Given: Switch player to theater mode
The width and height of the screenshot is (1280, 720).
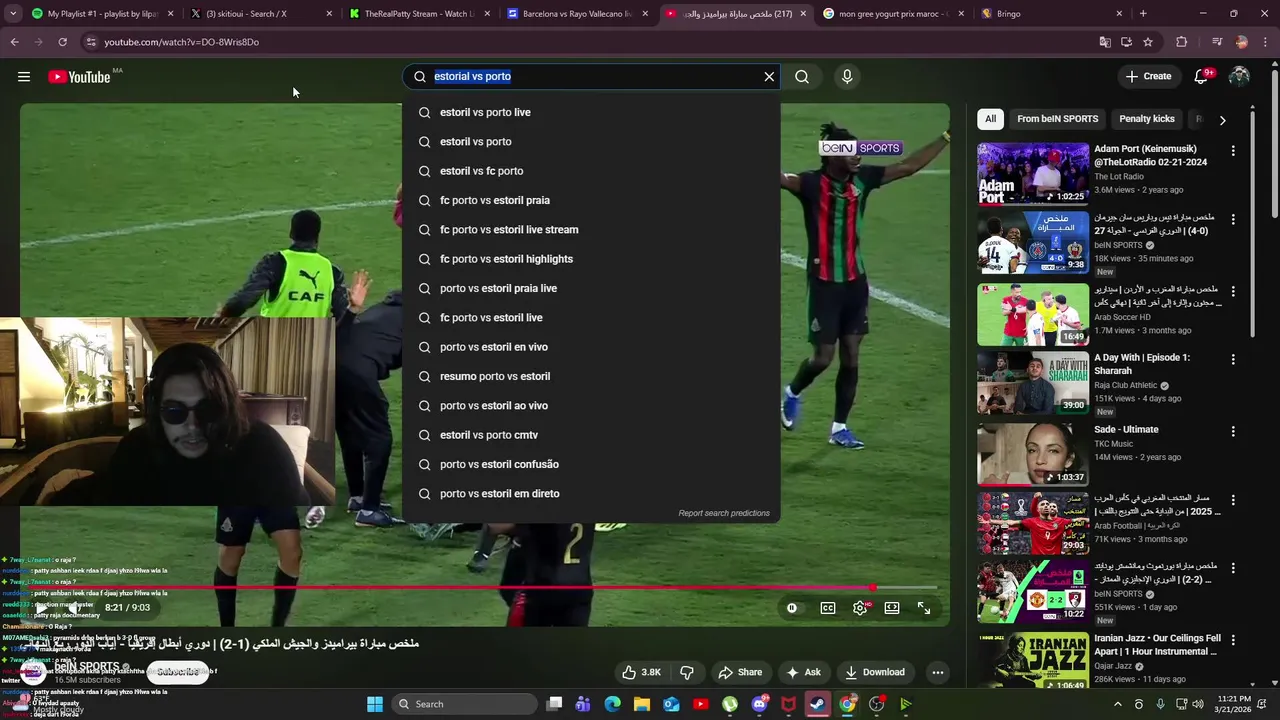Looking at the screenshot, I should pos(892,608).
